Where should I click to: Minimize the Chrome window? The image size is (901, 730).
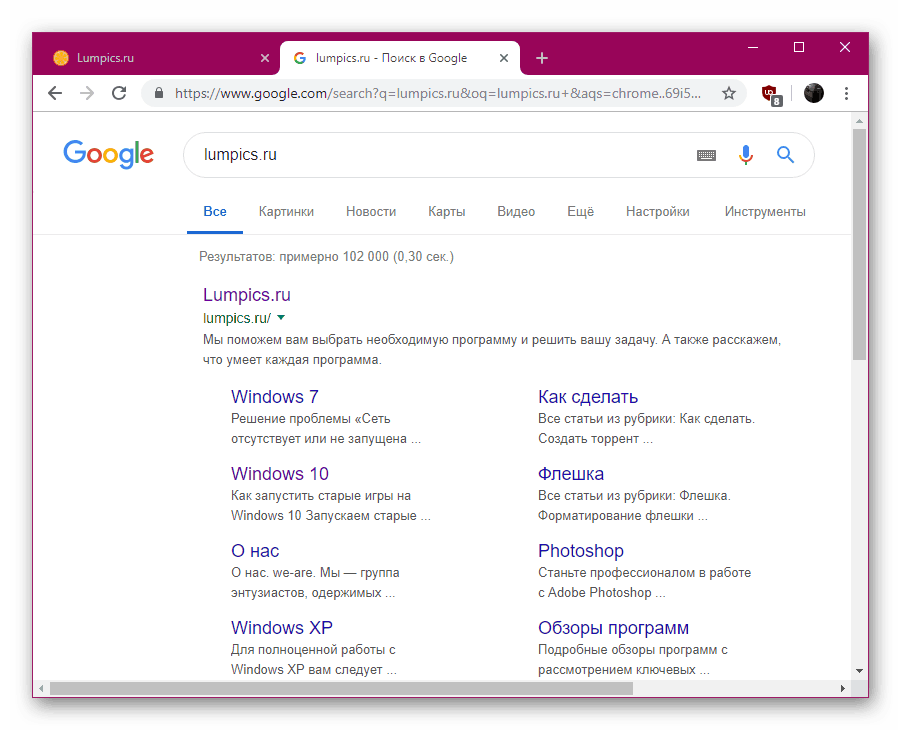[753, 47]
